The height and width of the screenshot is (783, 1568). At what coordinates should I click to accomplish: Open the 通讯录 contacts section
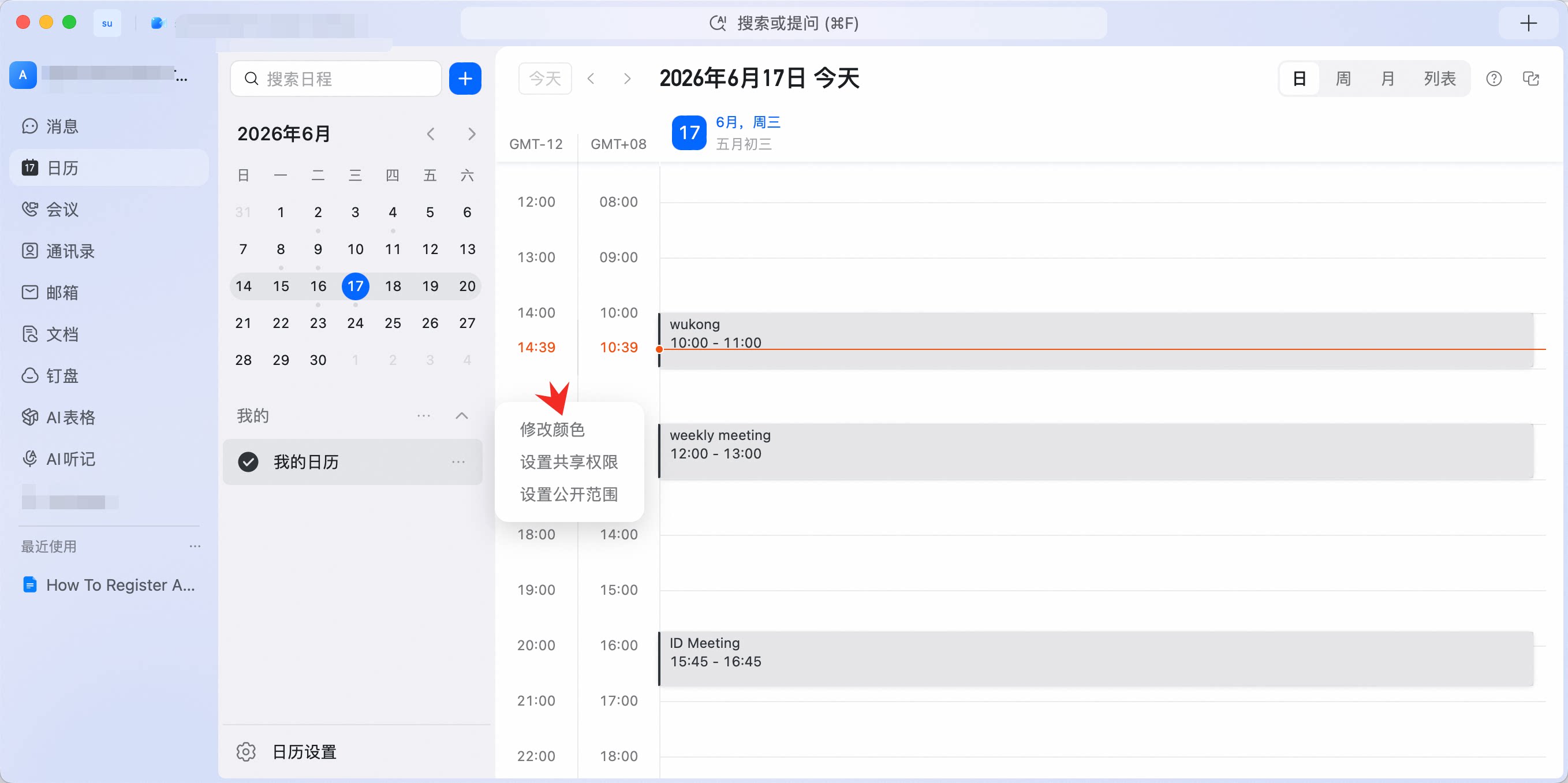coord(58,251)
